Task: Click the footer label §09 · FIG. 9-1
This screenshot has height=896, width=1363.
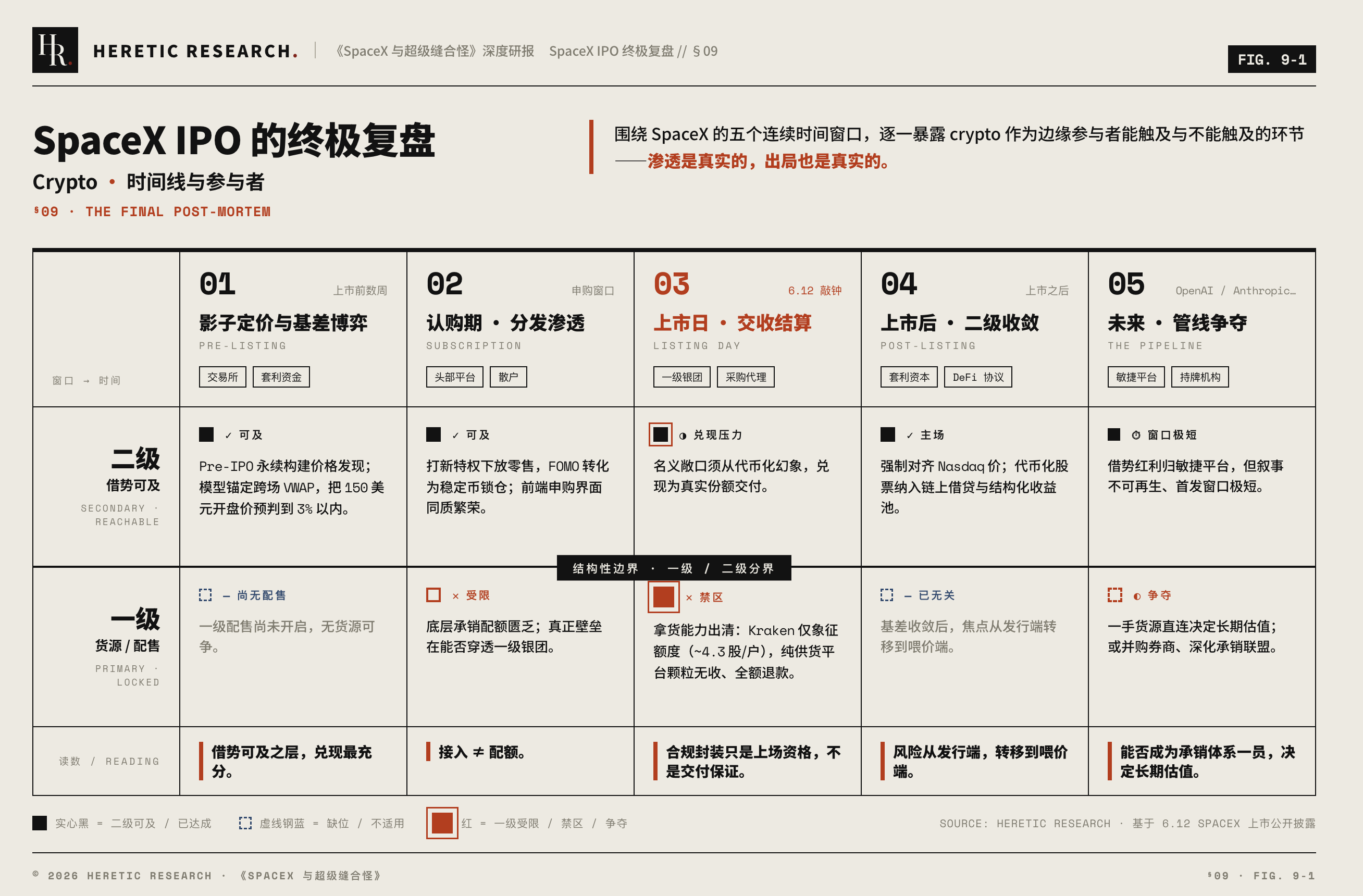Action: [x=1261, y=875]
